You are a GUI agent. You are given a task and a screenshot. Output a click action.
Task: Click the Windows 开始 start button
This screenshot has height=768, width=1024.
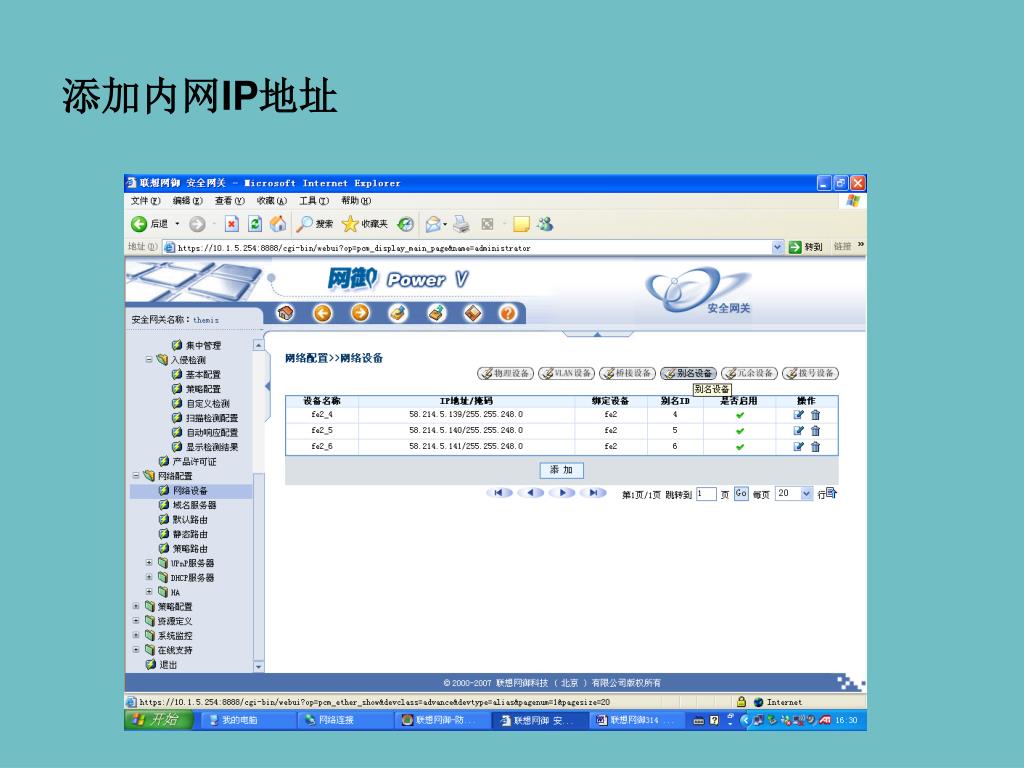[159, 720]
